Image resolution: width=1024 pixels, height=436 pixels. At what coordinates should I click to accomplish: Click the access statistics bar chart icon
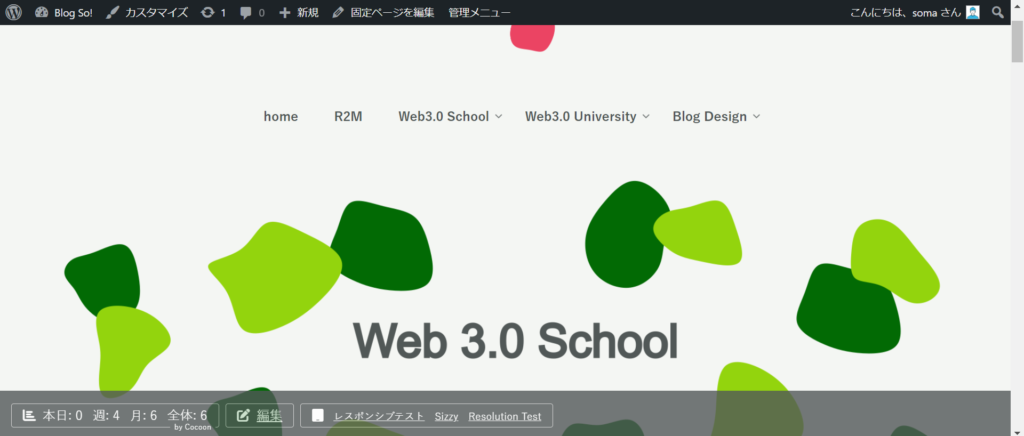tap(29, 415)
